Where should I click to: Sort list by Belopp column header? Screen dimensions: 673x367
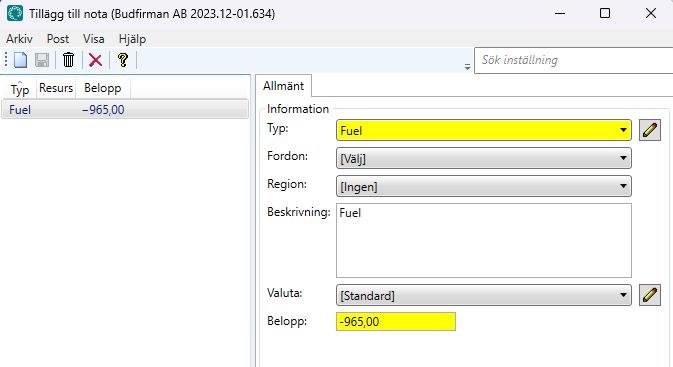tap(103, 88)
